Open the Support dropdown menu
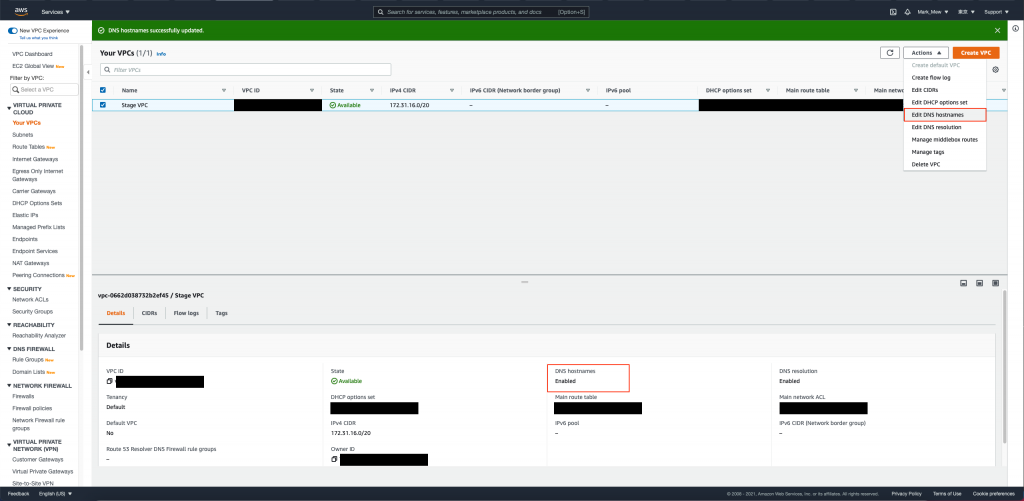The width and height of the screenshot is (1024, 501). pyautogui.click(x=997, y=12)
